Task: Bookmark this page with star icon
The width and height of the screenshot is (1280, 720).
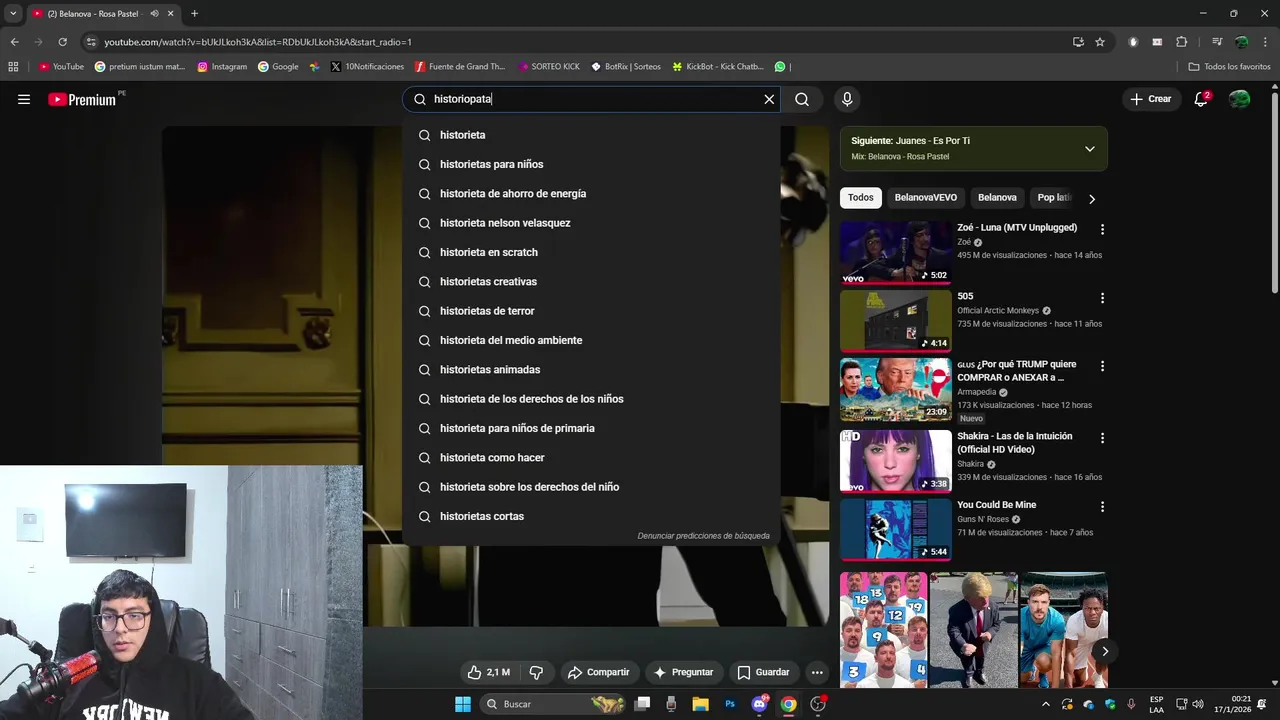Action: point(1100,42)
